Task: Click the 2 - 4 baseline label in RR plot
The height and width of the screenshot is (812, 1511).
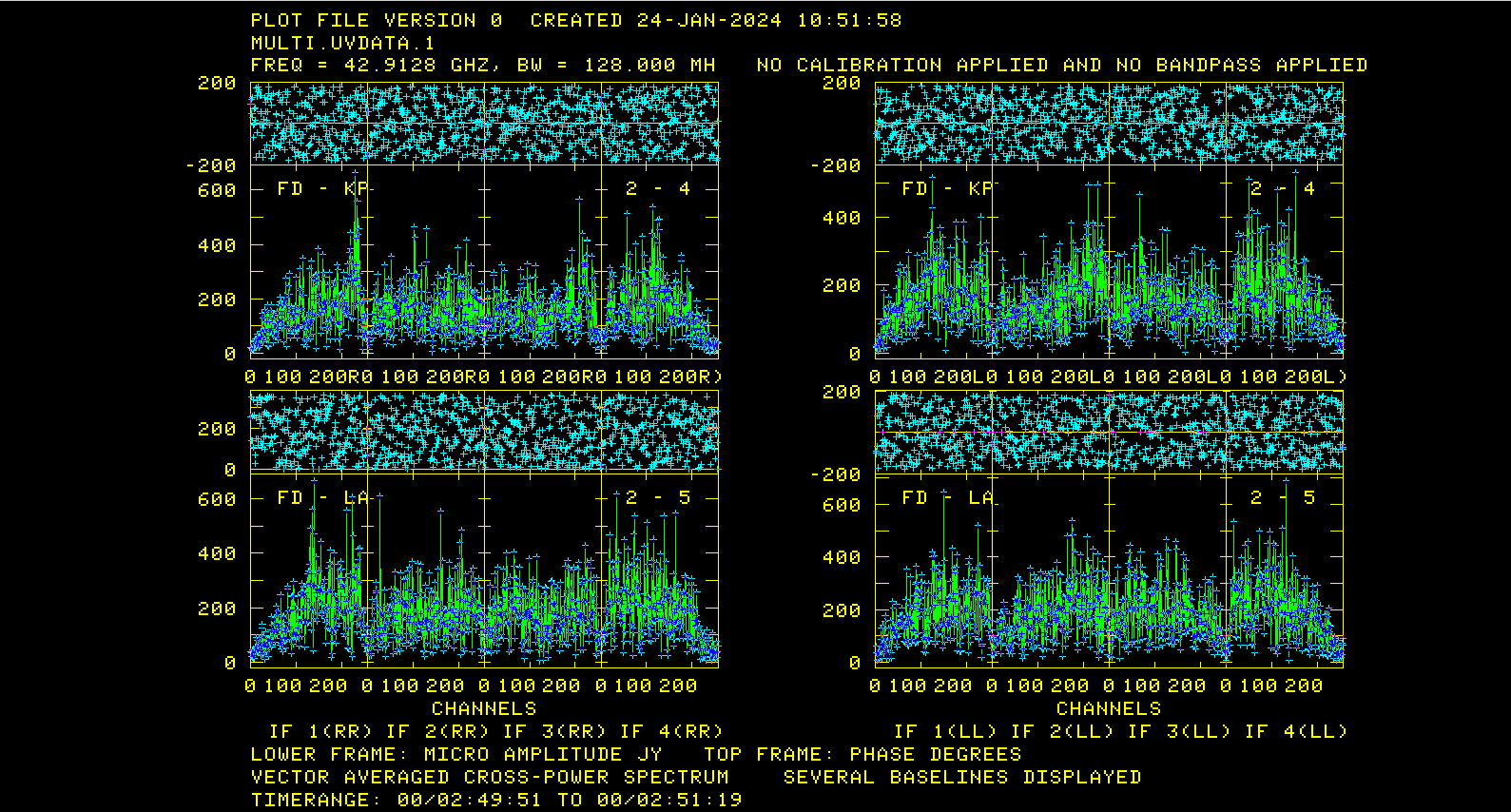Action: 657,189
